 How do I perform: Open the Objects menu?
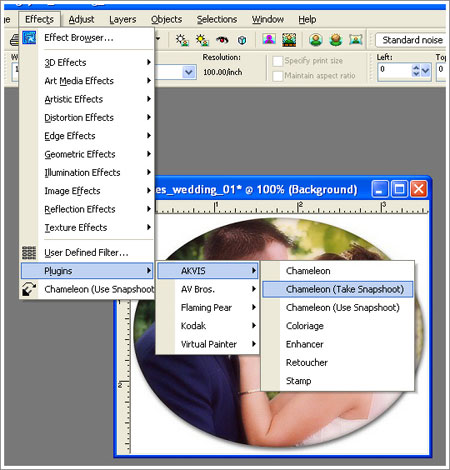tap(166, 19)
